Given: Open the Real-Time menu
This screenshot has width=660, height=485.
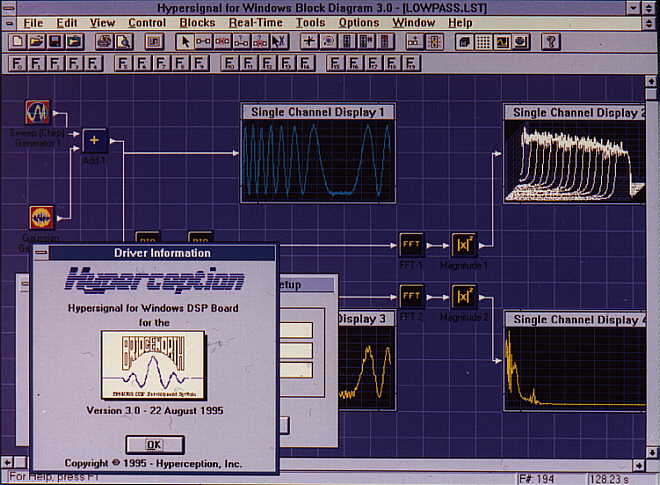Looking at the screenshot, I should [255, 23].
